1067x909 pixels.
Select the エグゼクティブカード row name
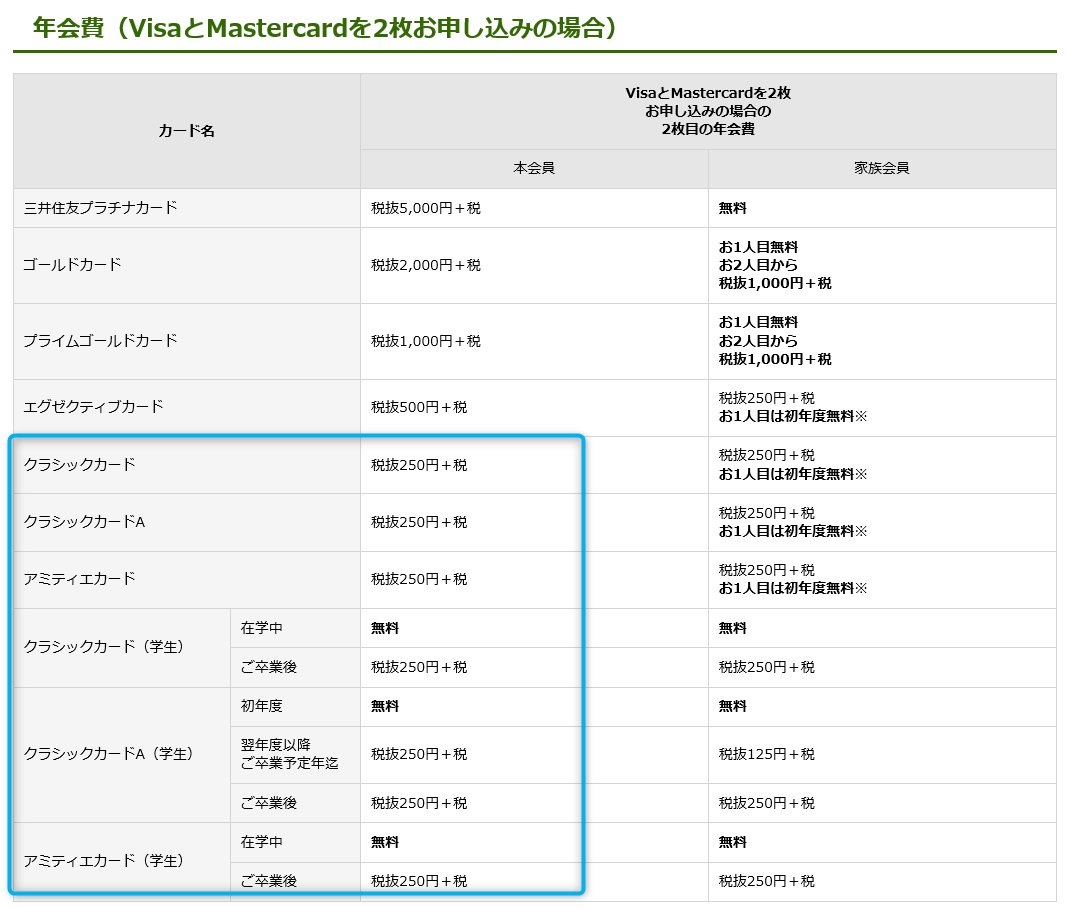[x=93, y=406]
